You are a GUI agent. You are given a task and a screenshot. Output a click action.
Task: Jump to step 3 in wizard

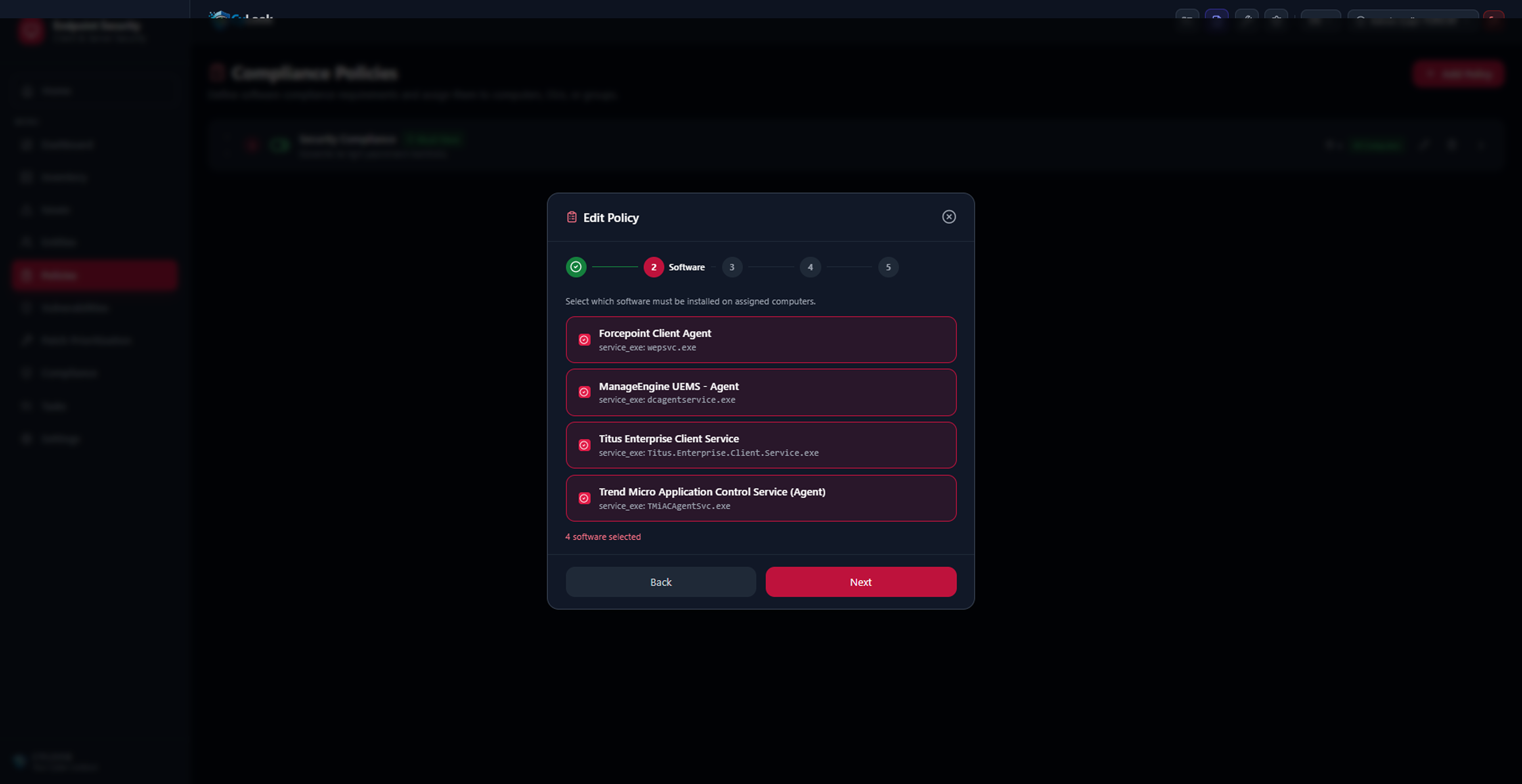[x=731, y=267]
